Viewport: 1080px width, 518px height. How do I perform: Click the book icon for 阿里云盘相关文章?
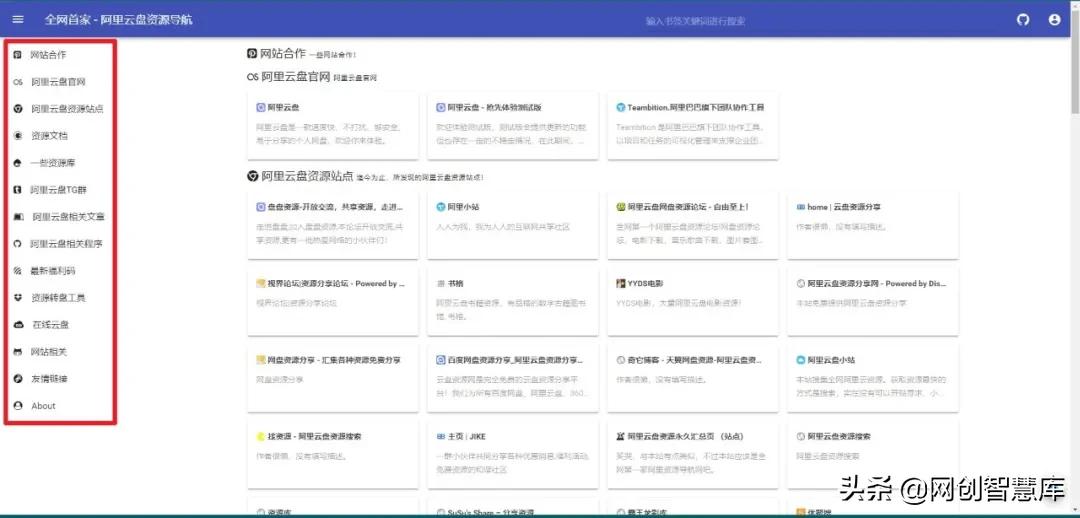(x=18, y=217)
